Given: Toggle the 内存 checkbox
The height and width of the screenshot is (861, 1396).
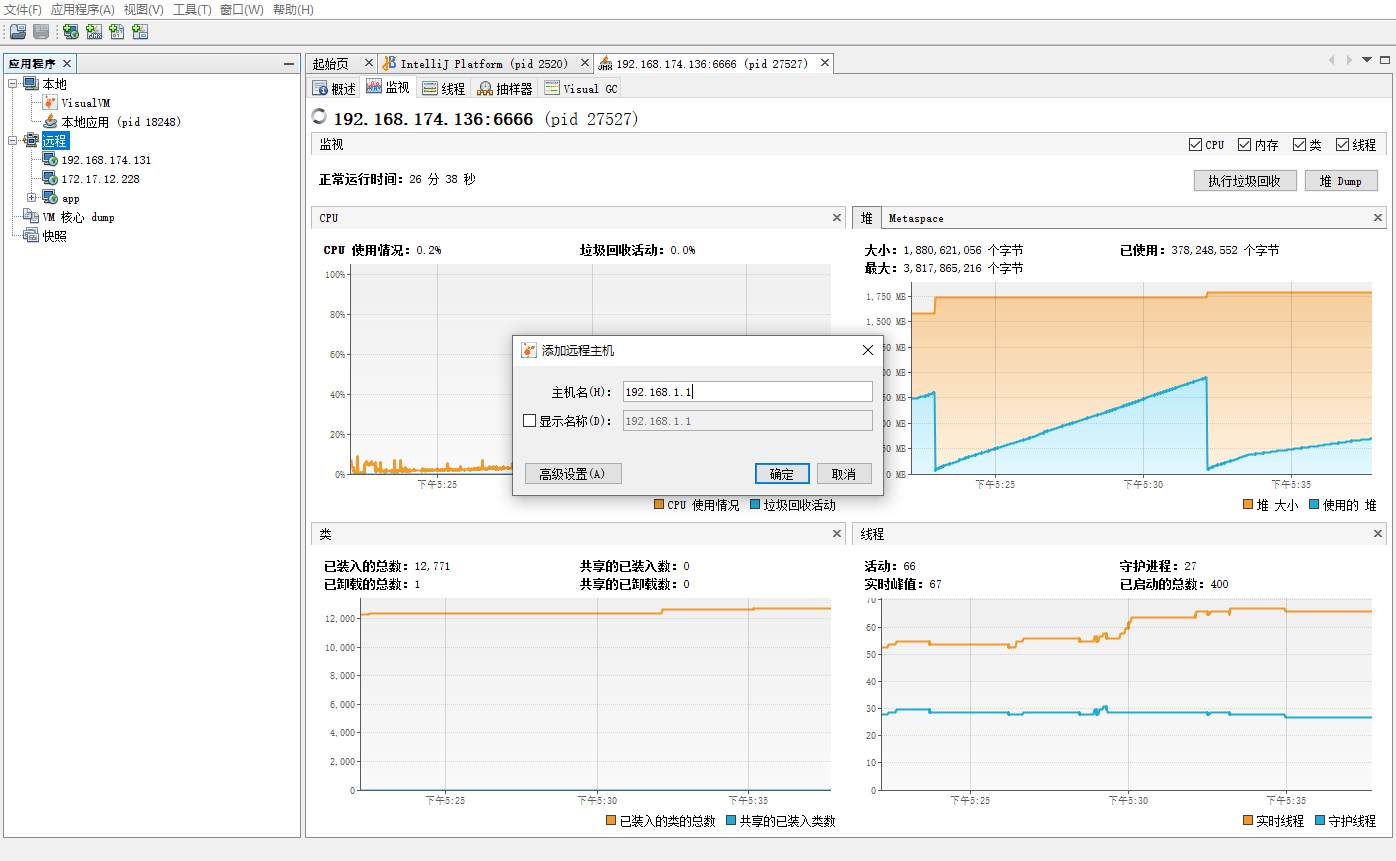Looking at the screenshot, I should coord(1245,144).
